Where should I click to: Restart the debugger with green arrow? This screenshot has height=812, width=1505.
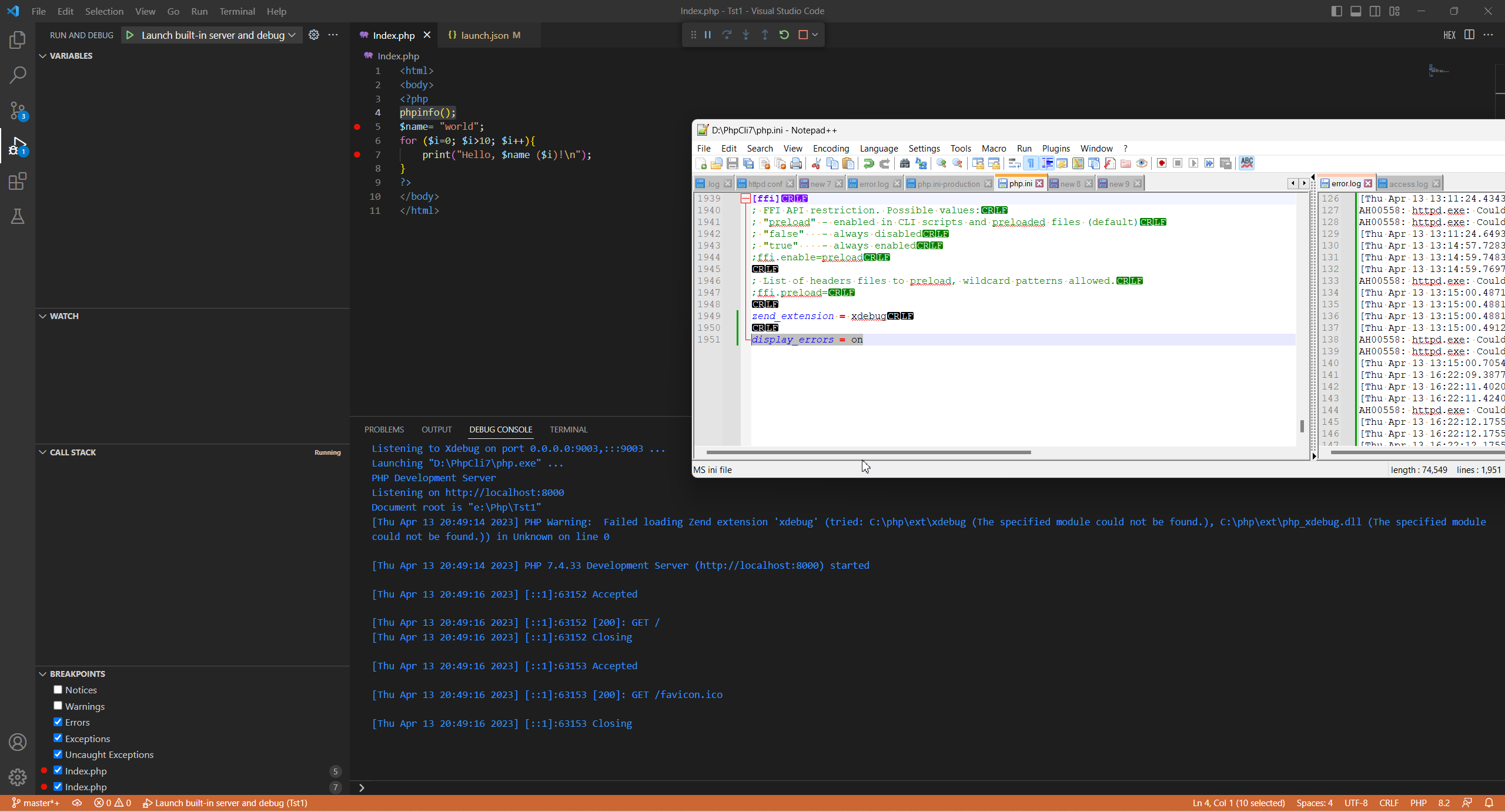784,35
